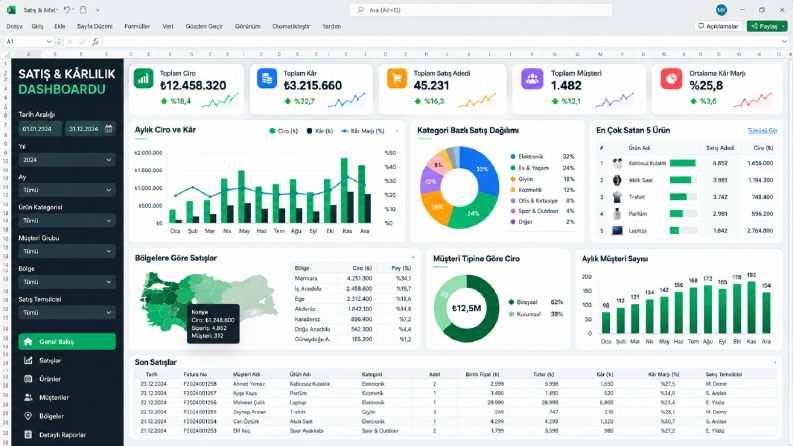This screenshot has height=446, width=793.
Task: Open the Ürün Kategorisi filter dropdown
Action: point(67,220)
